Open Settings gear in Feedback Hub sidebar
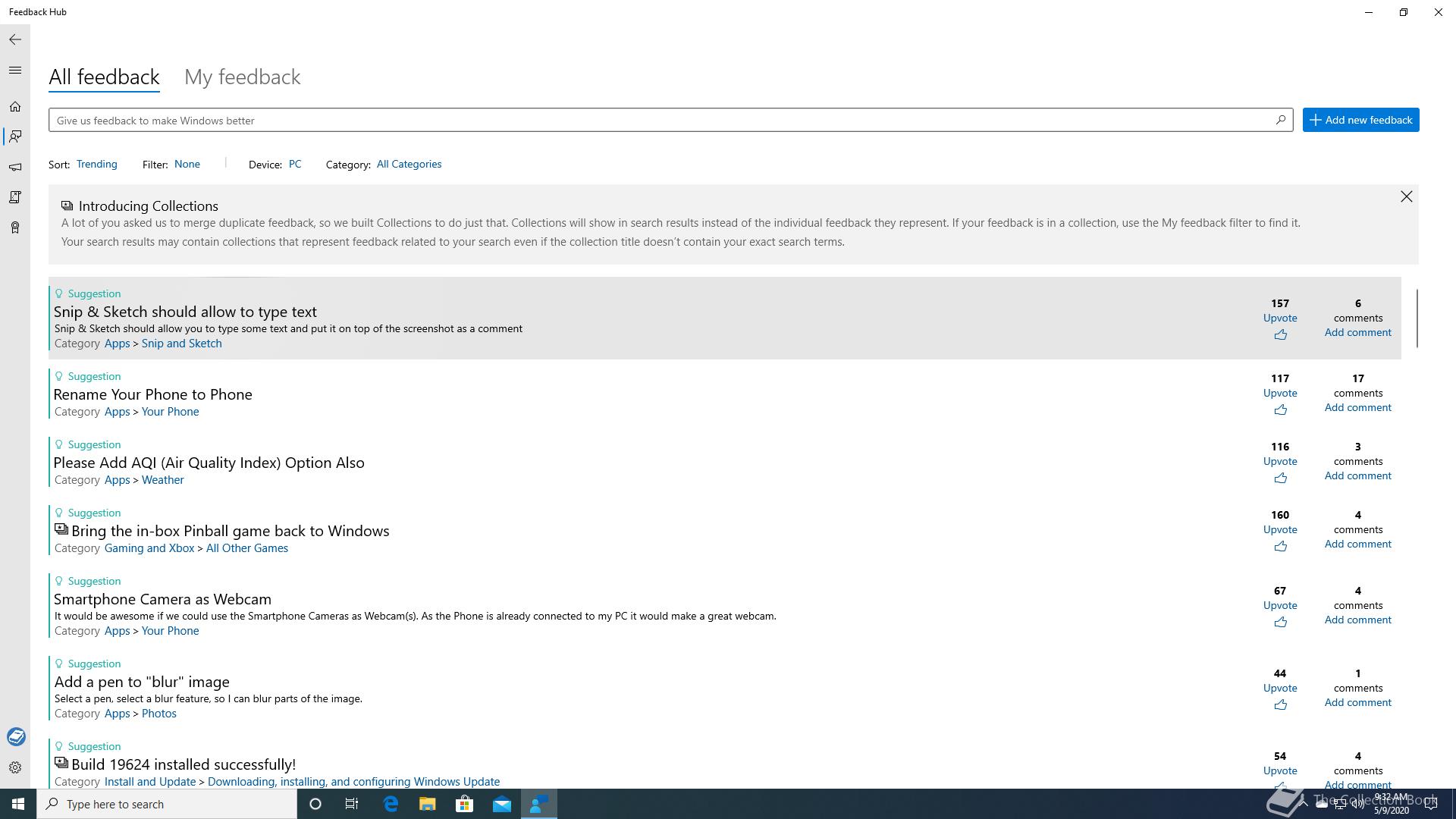 (15, 767)
